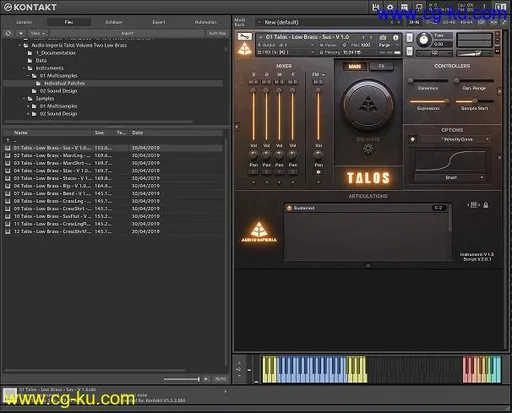
Task: Switch to the Files tab
Action: (69, 22)
